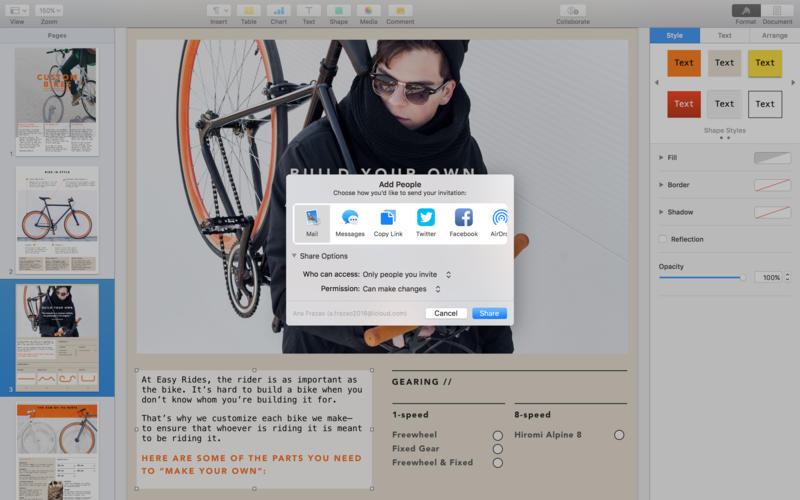Select the Fixed Gear radio option
Screen dimensions: 800x500
click(x=497, y=449)
